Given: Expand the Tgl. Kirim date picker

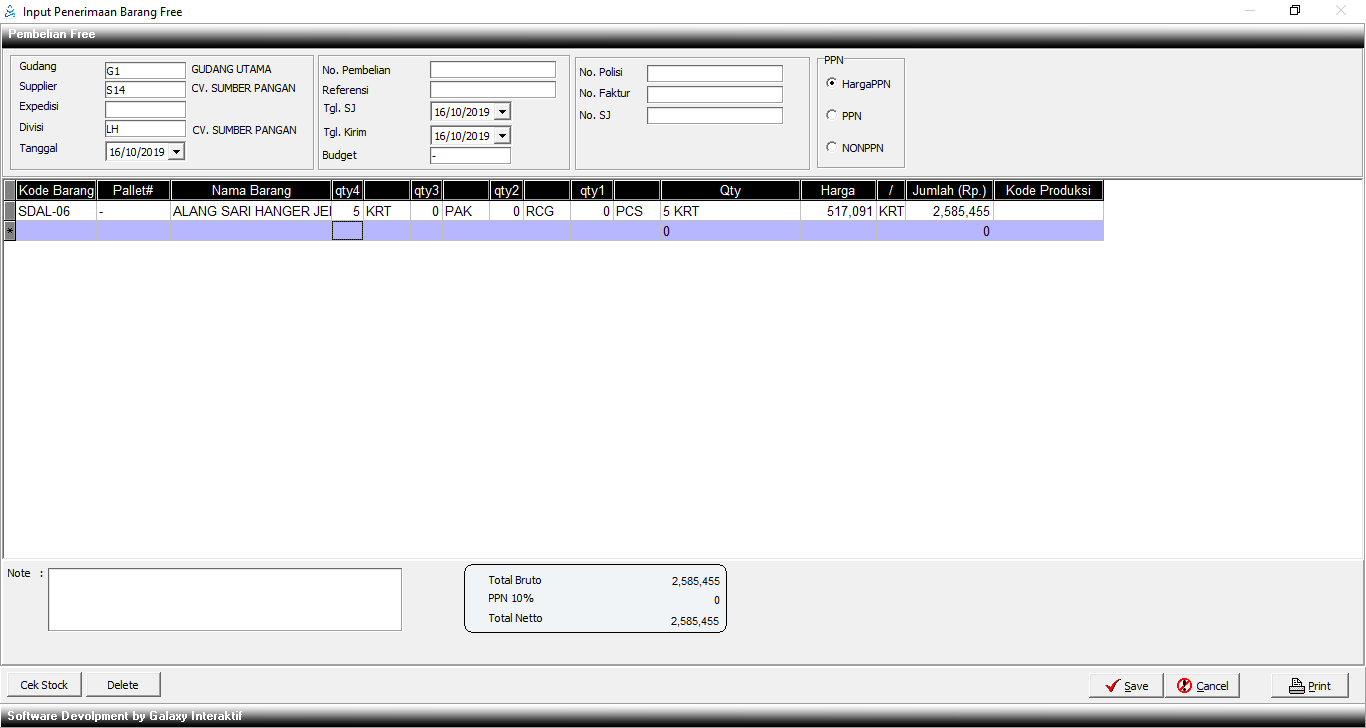Looking at the screenshot, I should 502,136.
